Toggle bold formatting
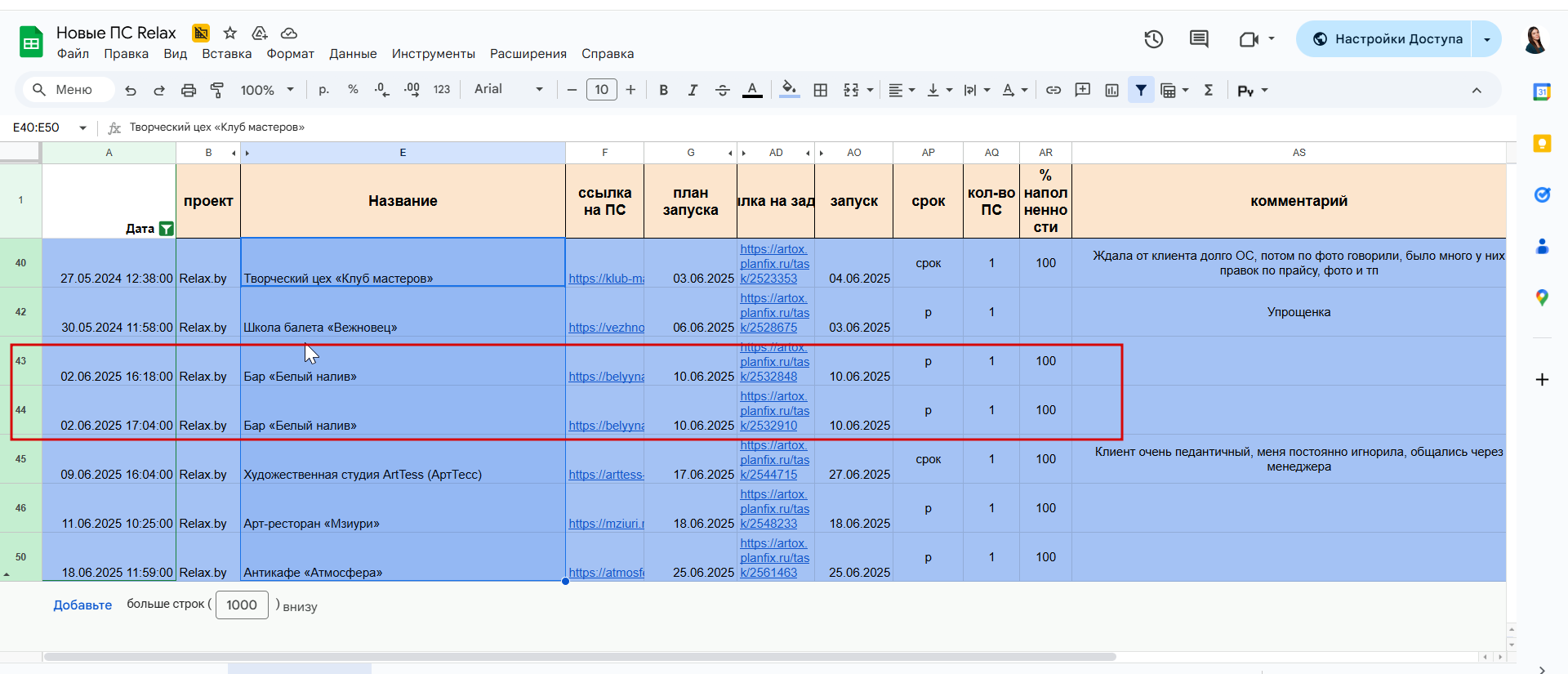The width and height of the screenshot is (1568, 674). pos(663,90)
